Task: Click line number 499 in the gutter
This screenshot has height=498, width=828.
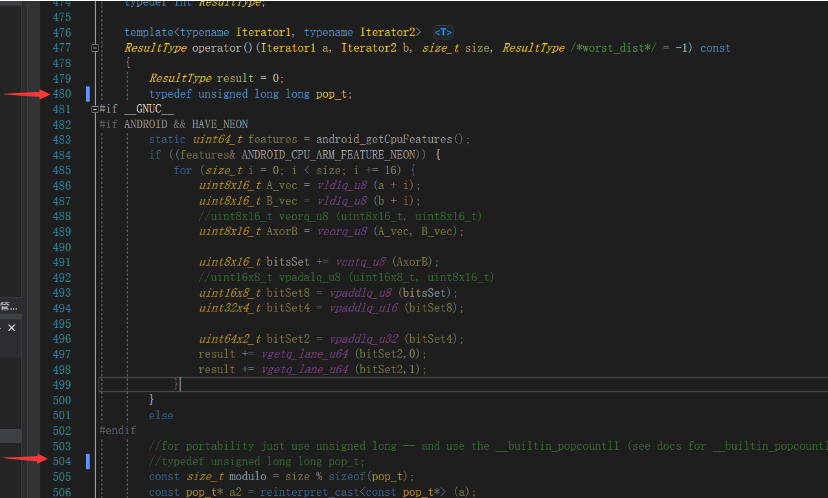Action: coord(62,385)
